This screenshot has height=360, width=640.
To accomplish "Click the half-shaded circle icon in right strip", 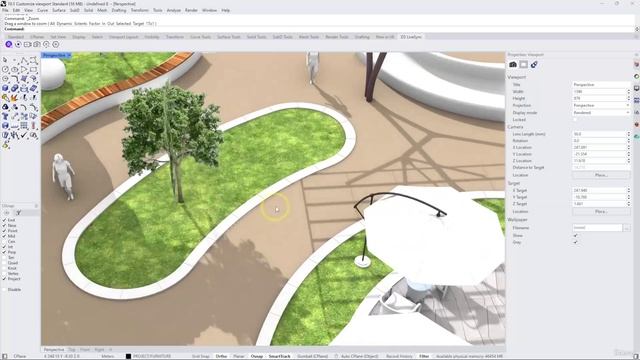I will coord(636,76).
